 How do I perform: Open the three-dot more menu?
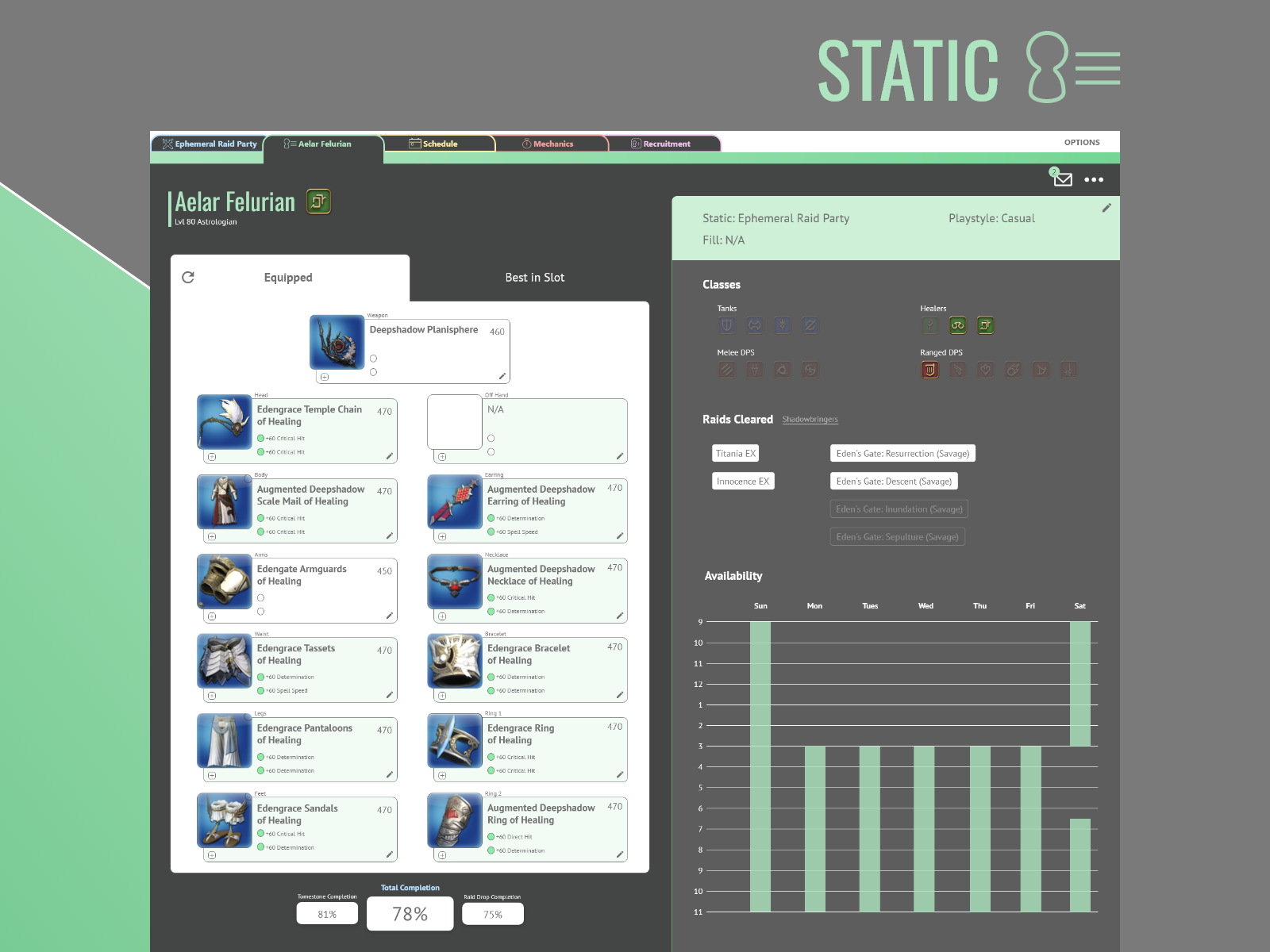coord(1094,179)
